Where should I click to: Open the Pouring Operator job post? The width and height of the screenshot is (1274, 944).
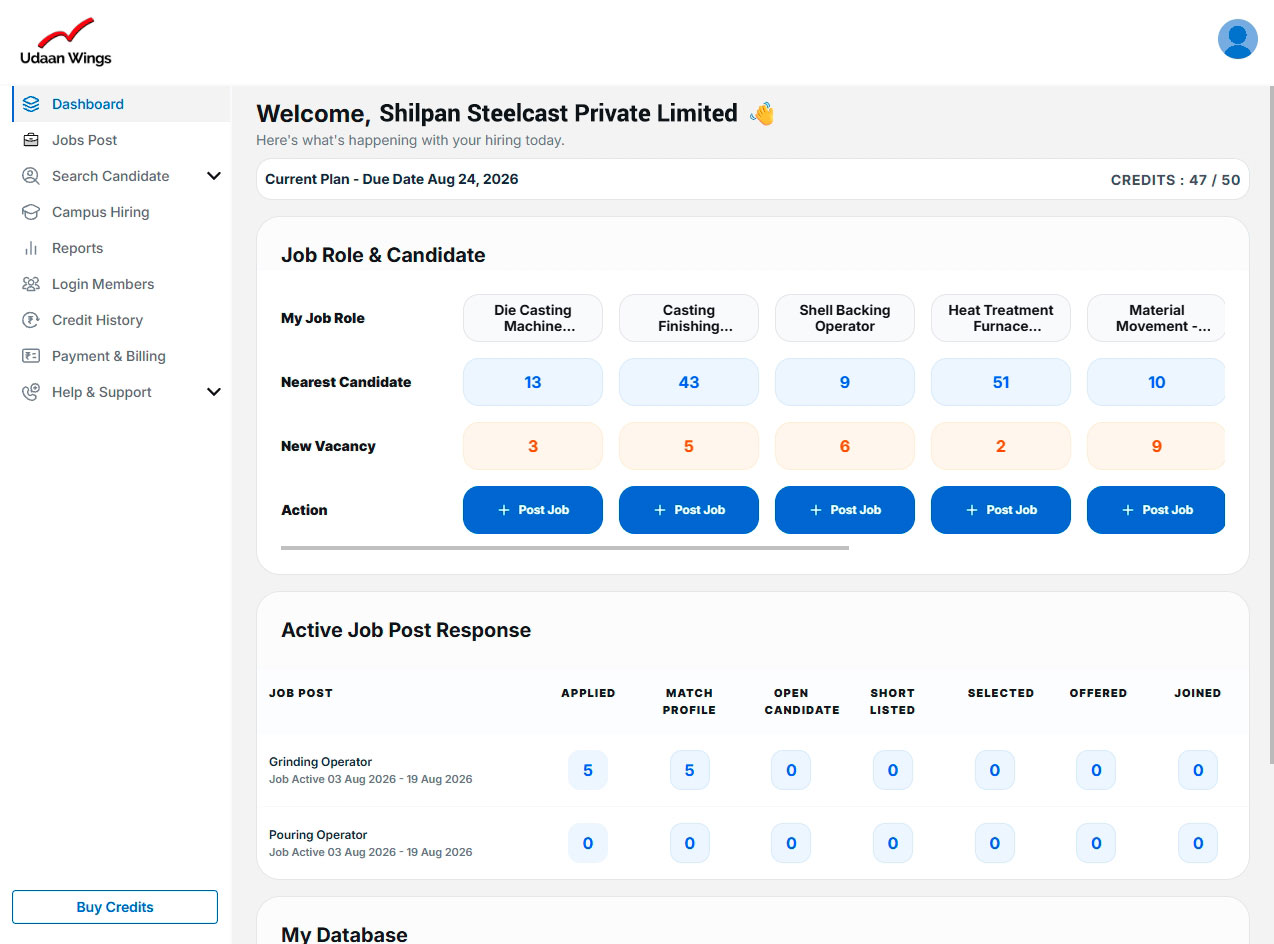[318, 835]
